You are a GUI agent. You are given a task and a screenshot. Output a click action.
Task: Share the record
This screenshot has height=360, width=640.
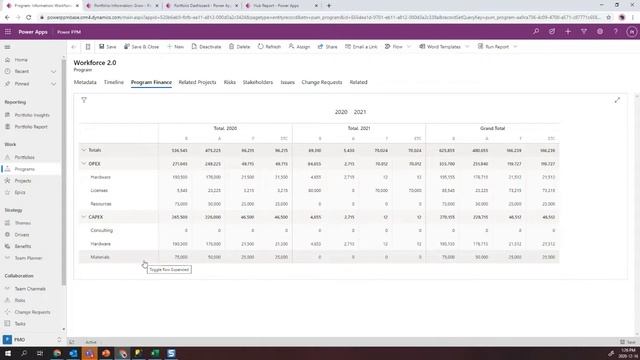[x=327, y=47]
